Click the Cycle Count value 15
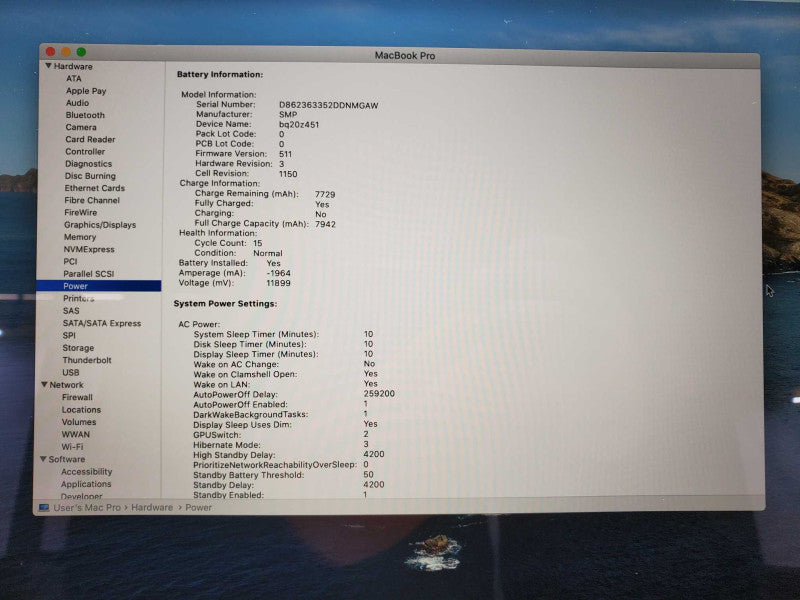Viewport: 800px width, 600px height. [257, 243]
